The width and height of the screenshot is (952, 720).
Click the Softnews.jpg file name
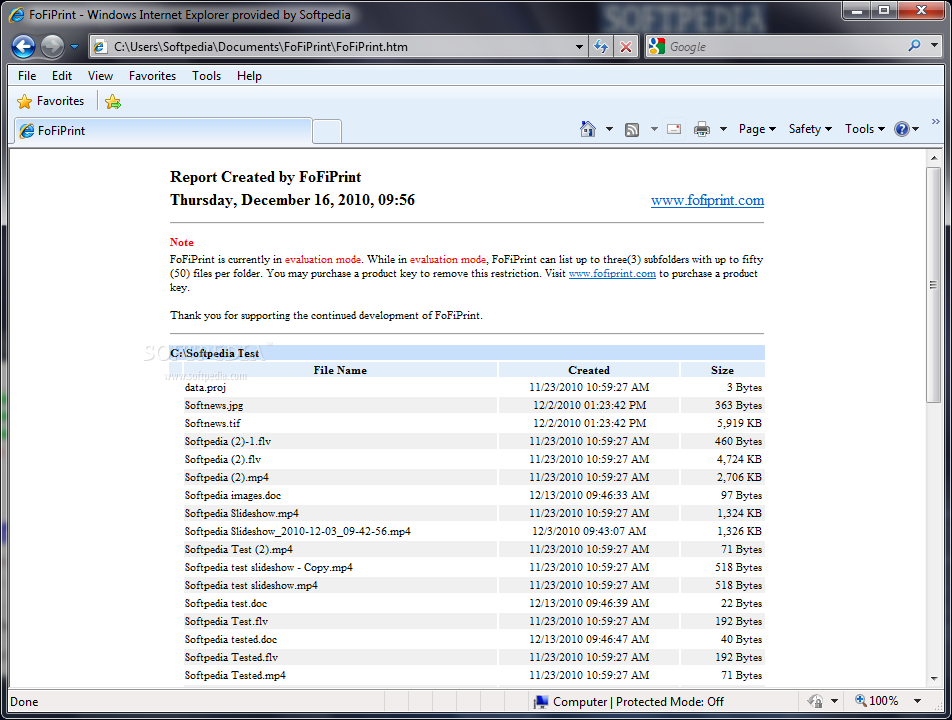(x=214, y=406)
